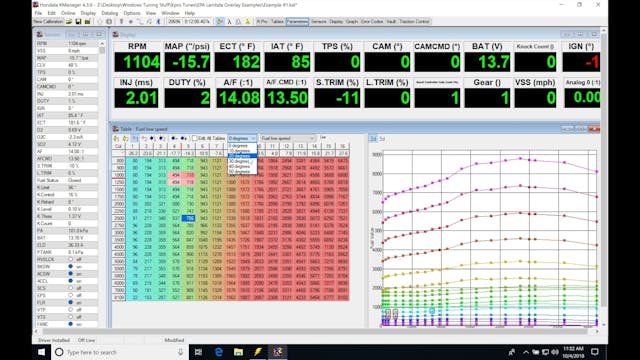
Task: Open the Tables window from toolbar
Action: [277, 22]
